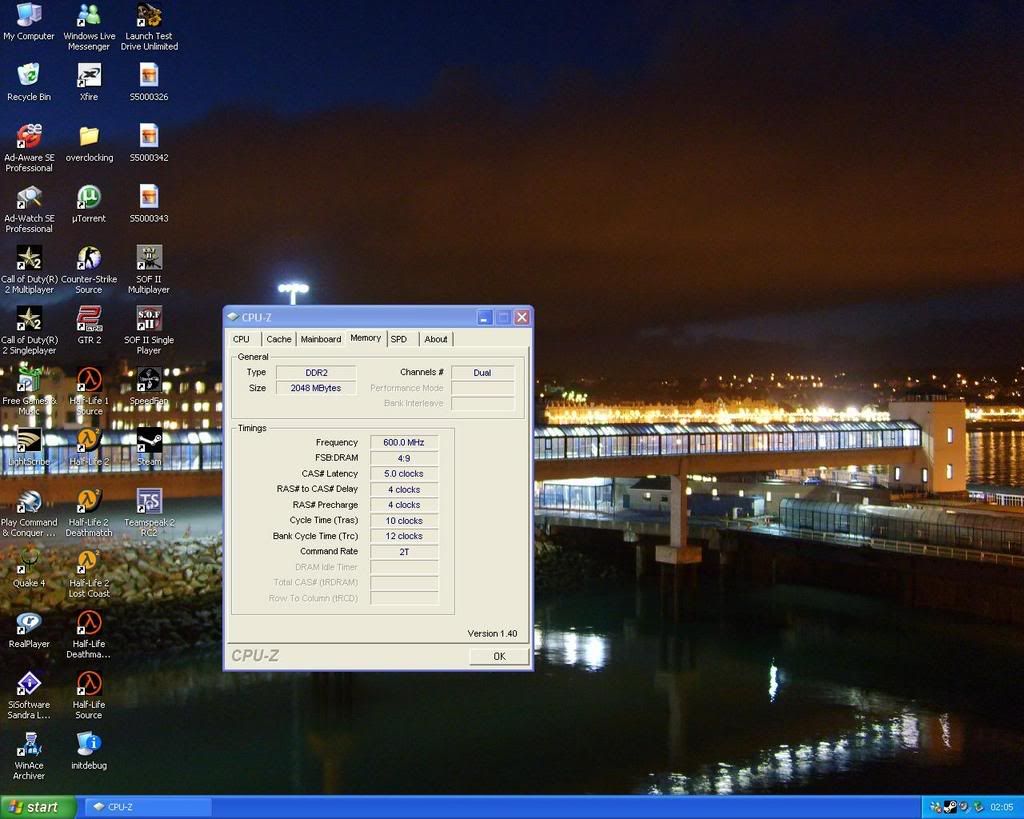This screenshot has width=1024, height=819.
Task: Select Launch Test Drive Unlimited shortcut
Action: [x=149, y=27]
